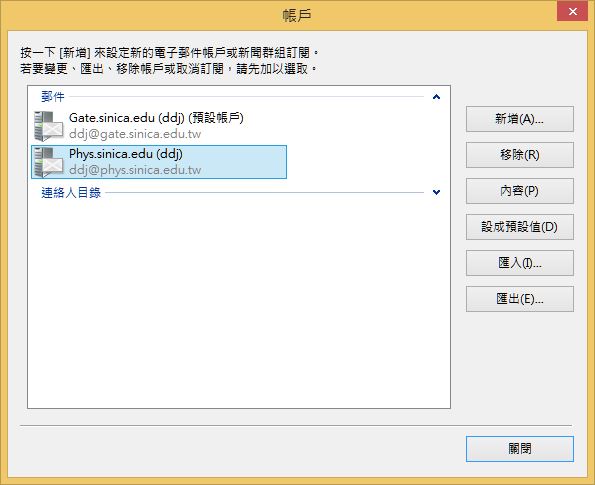
Task: Select the Gate.sinica.edu (ddj) account
Action: 159,126
